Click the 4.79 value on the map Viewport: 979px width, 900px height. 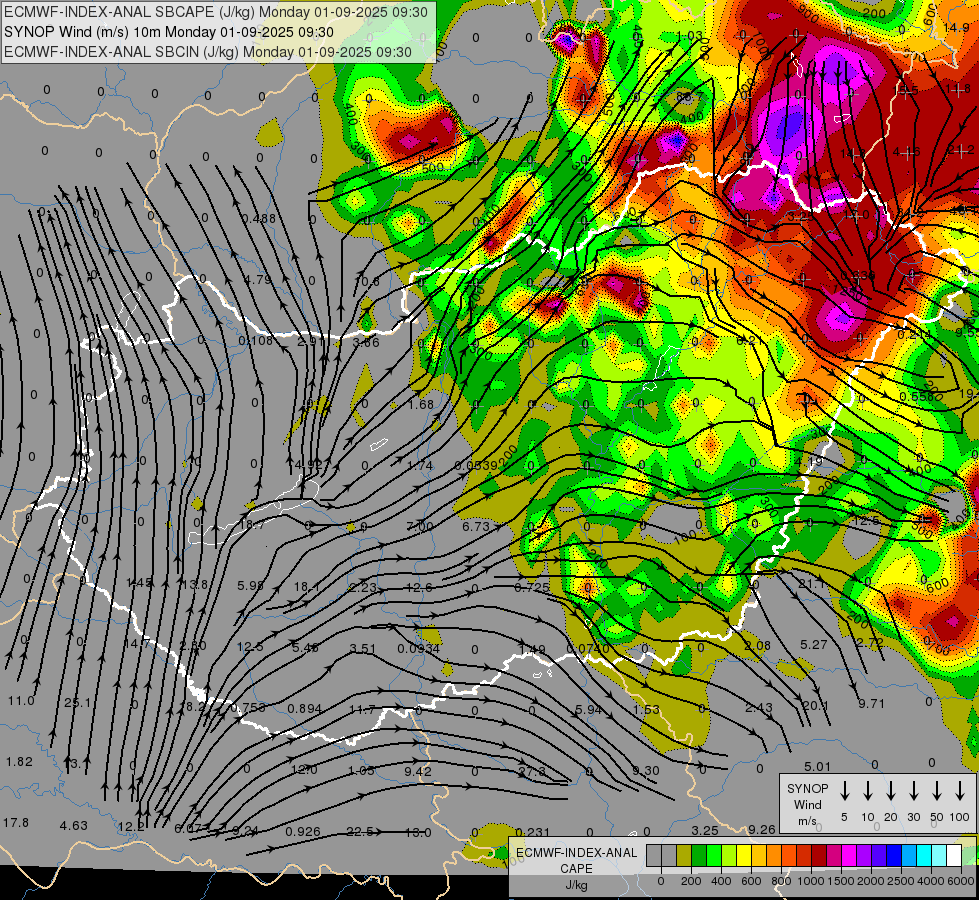258,279
